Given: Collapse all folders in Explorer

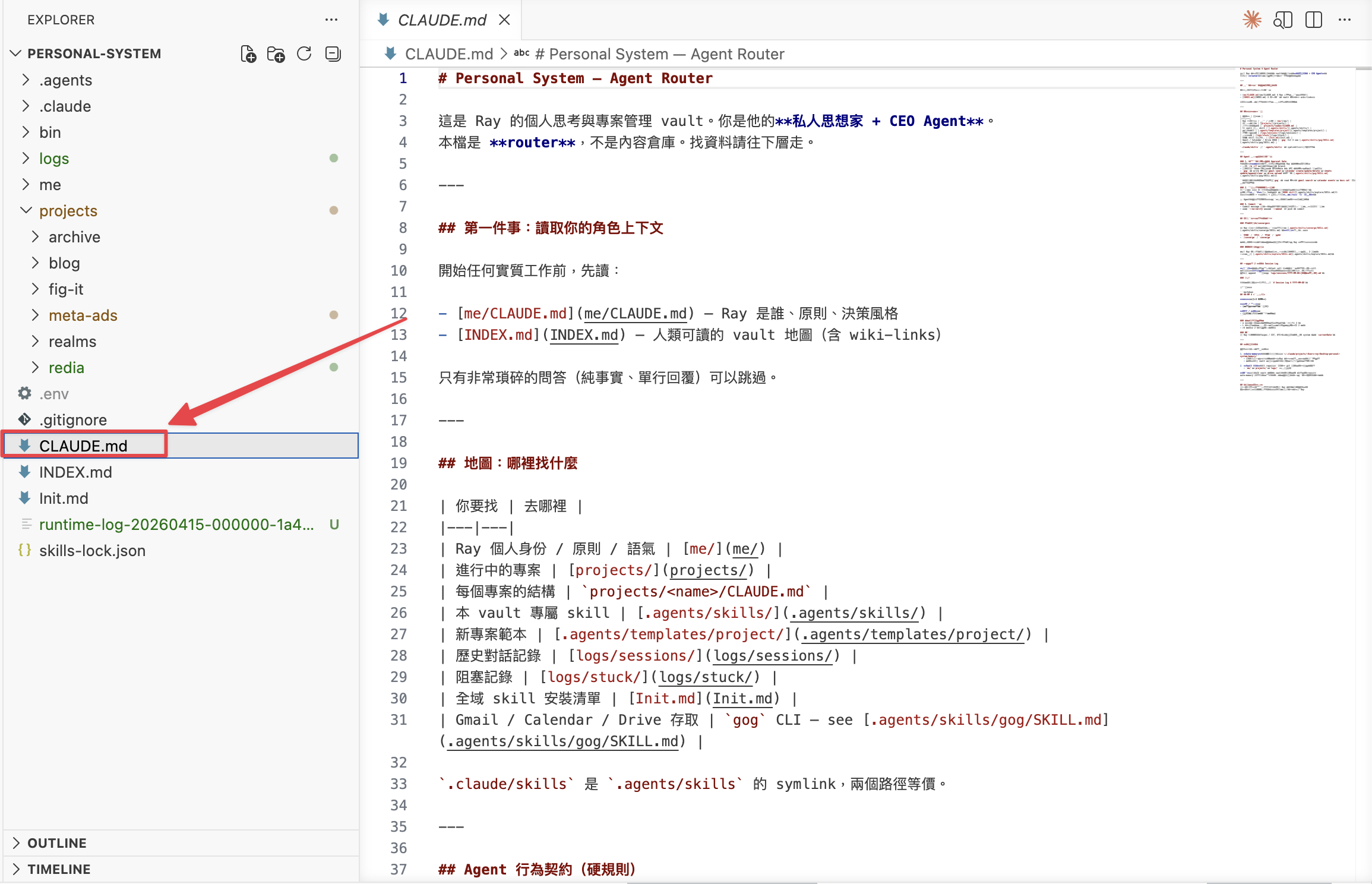Looking at the screenshot, I should pyautogui.click(x=333, y=54).
